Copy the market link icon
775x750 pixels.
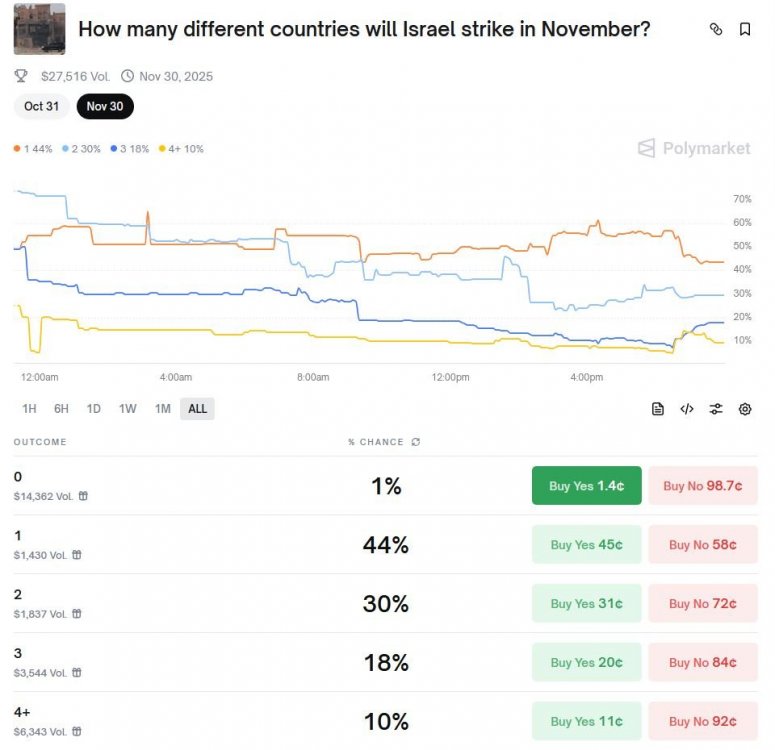716,29
